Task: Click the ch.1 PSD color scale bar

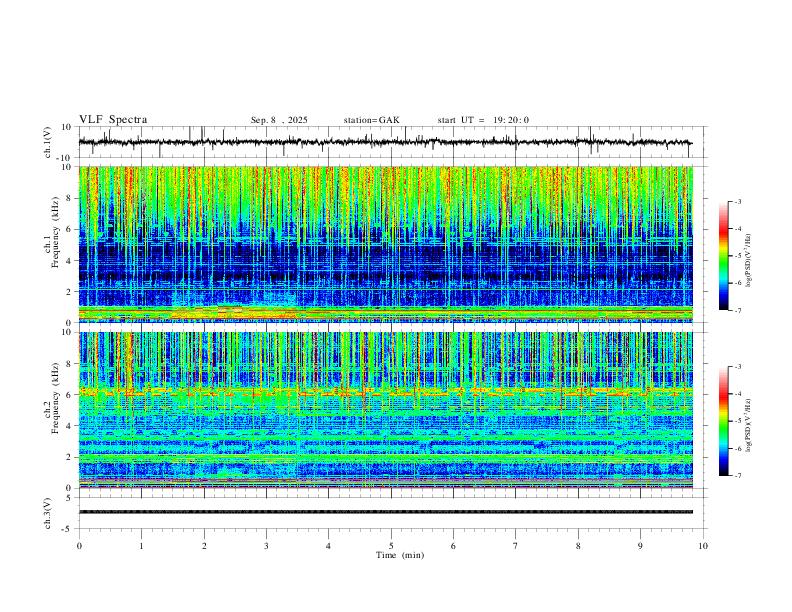Action: (723, 256)
